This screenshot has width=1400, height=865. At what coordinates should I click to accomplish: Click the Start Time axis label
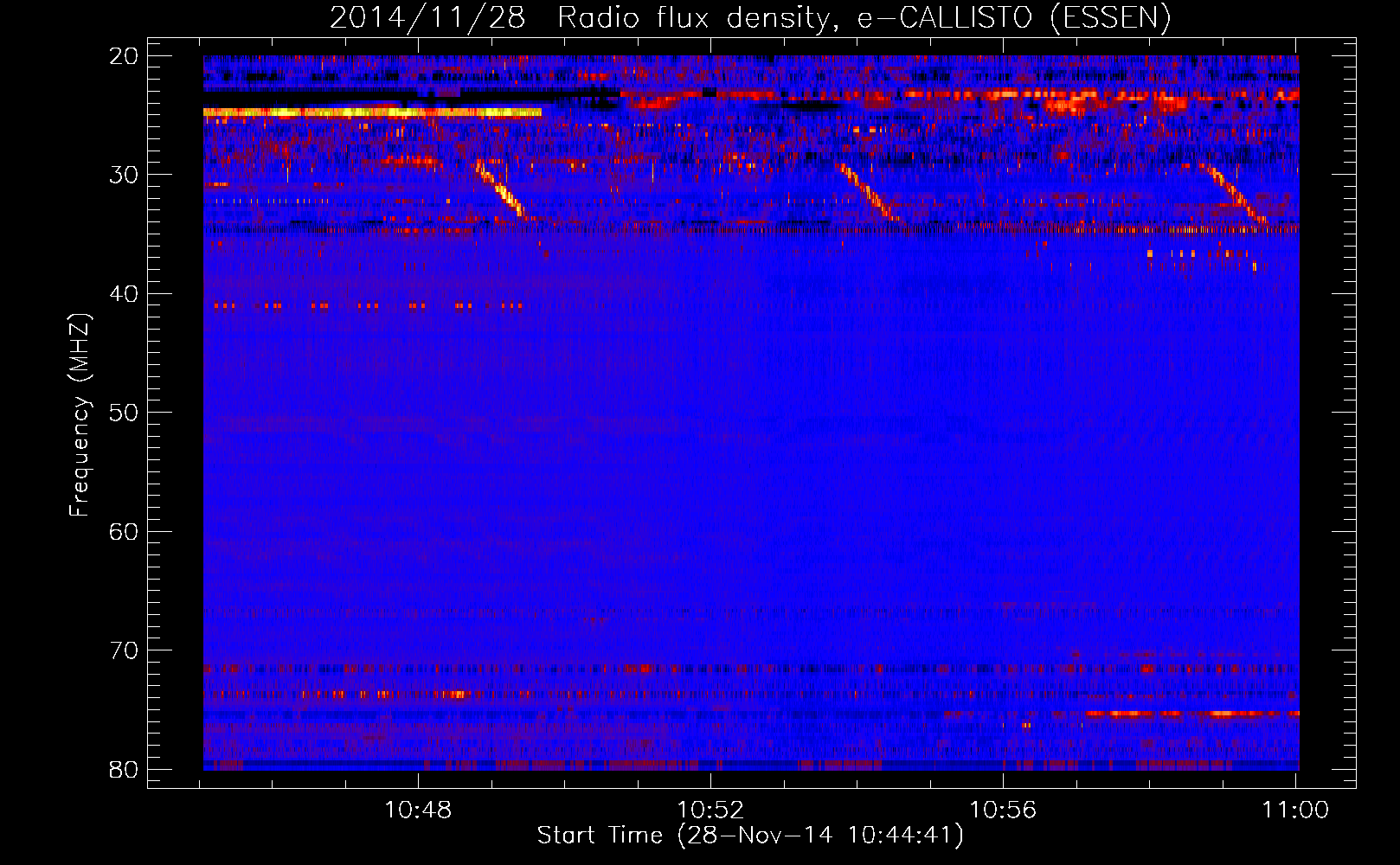coord(750,836)
